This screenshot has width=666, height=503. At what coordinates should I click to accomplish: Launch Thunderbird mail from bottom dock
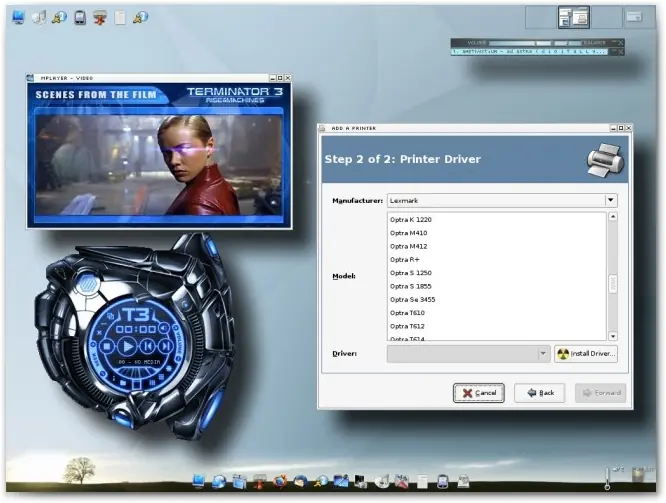coord(300,481)
